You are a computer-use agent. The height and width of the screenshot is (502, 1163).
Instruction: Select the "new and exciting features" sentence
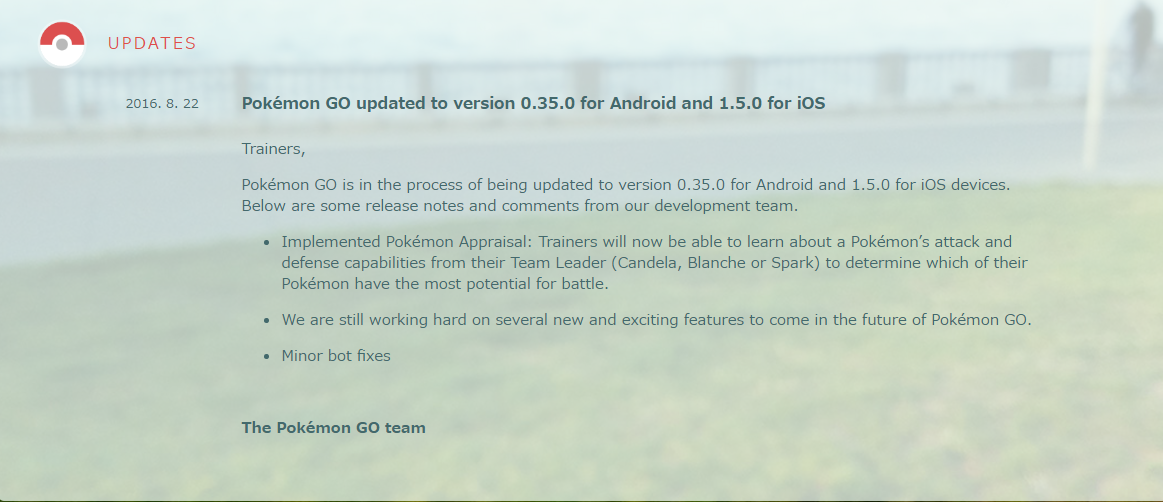[656, 320]
